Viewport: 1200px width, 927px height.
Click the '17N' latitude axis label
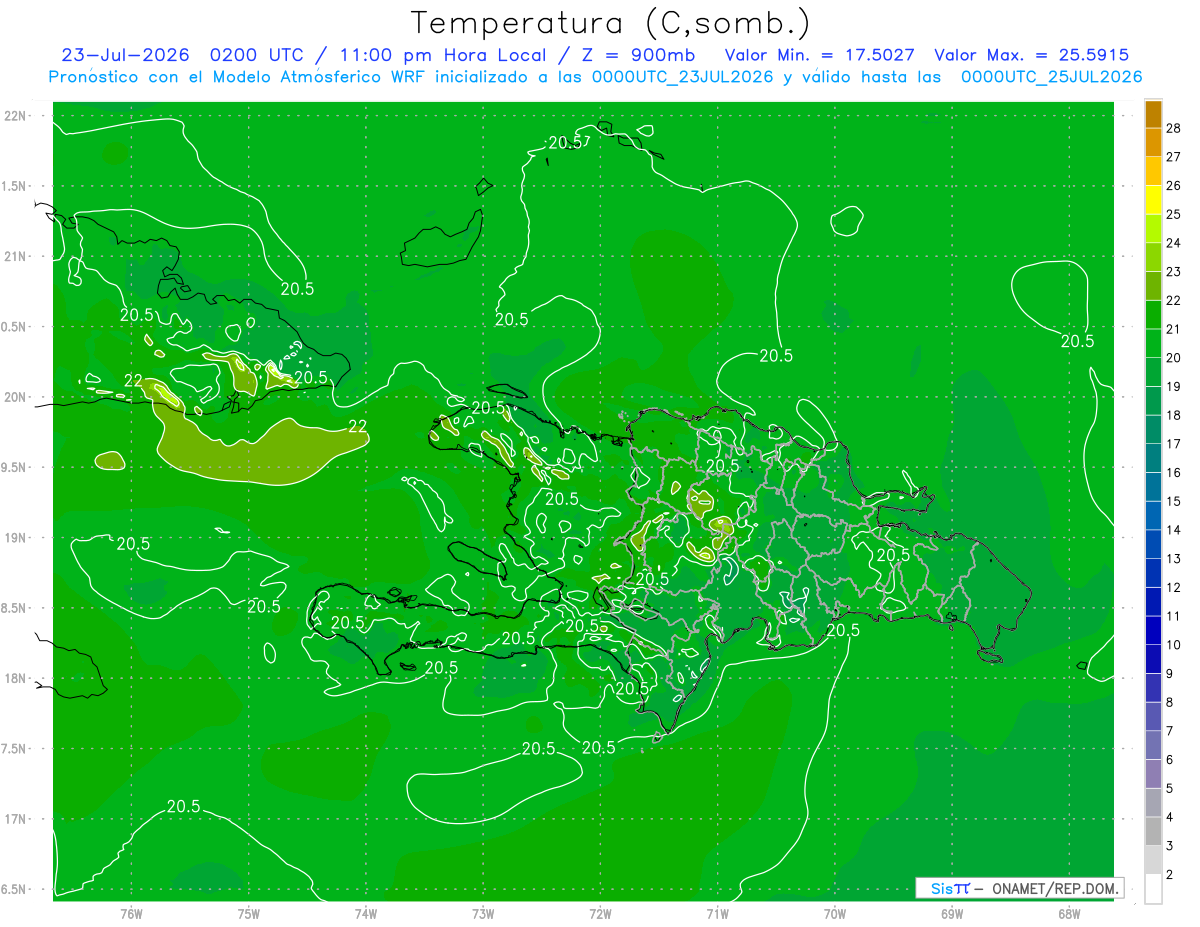coord(14,819)
